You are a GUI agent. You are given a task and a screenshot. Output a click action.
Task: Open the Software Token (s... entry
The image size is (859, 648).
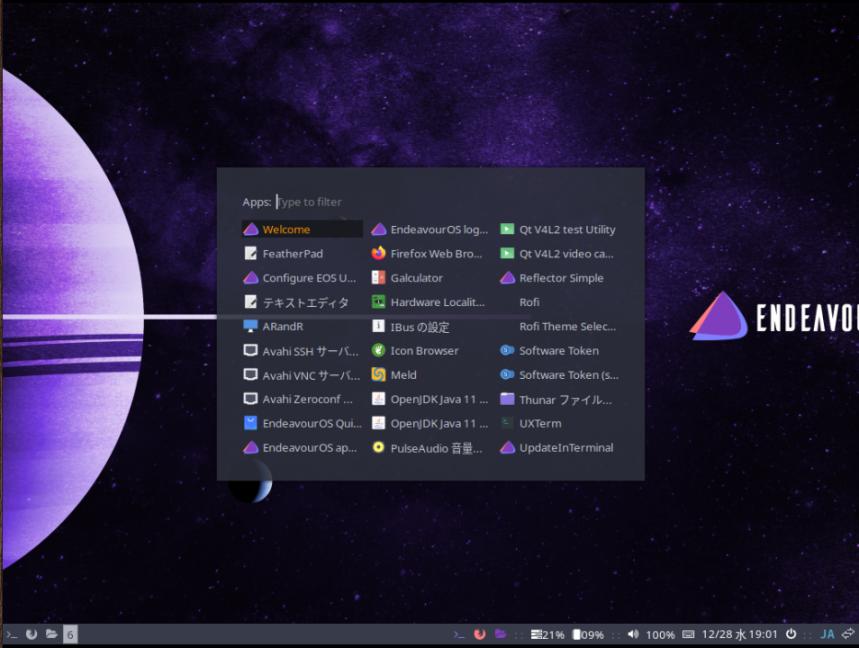pyautogui.click(x=559, y=375)
